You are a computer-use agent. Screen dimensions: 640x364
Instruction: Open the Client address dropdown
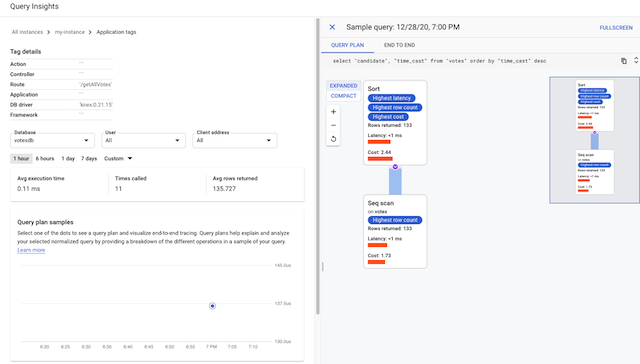(x=235, y=140)
